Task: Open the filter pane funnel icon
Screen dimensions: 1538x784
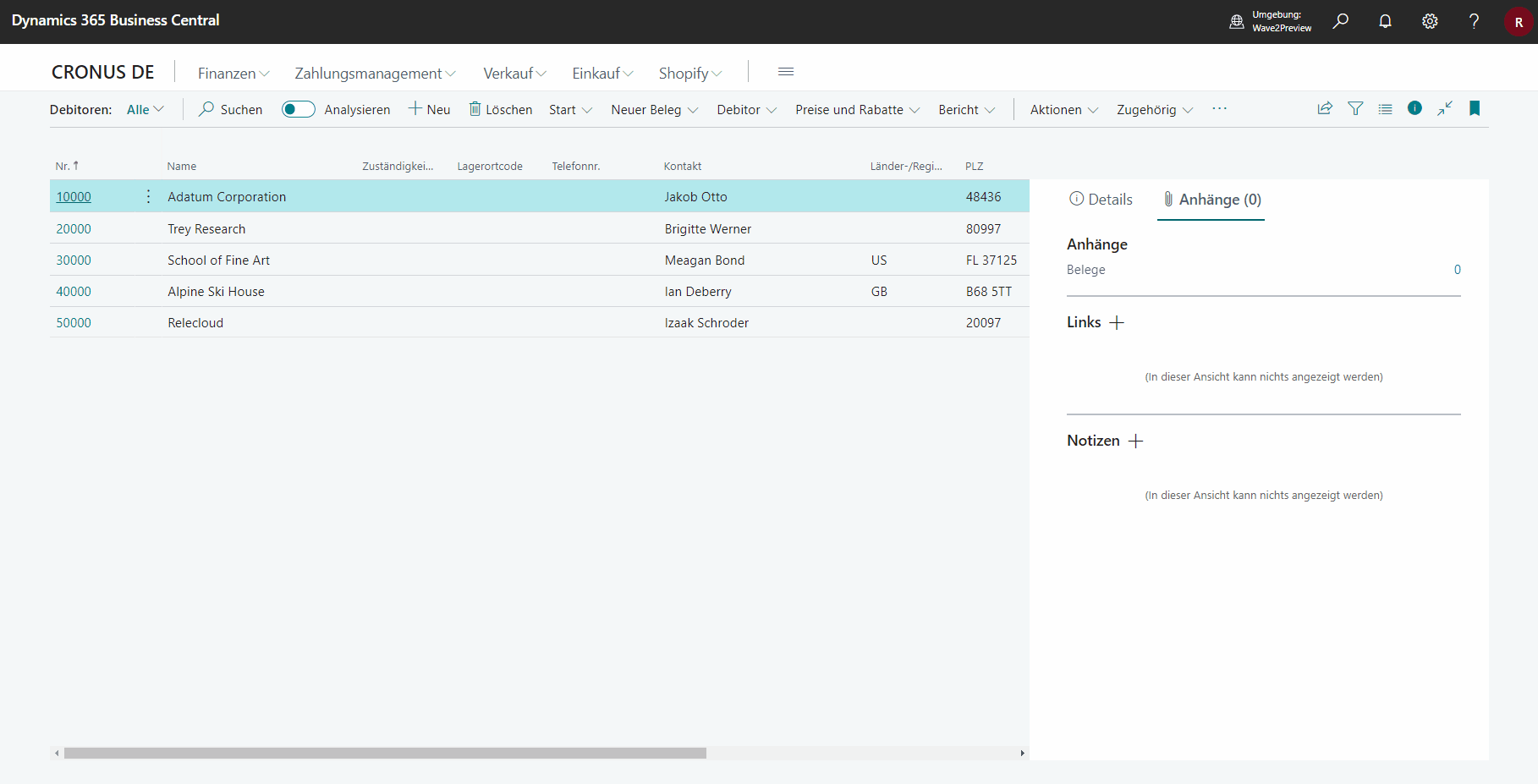Action: (1355, 108)
